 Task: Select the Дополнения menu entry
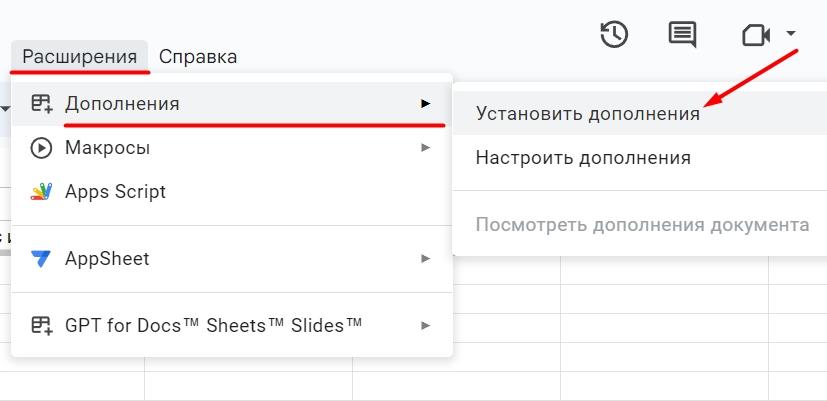pyautogui.click(x=122, y=103)
